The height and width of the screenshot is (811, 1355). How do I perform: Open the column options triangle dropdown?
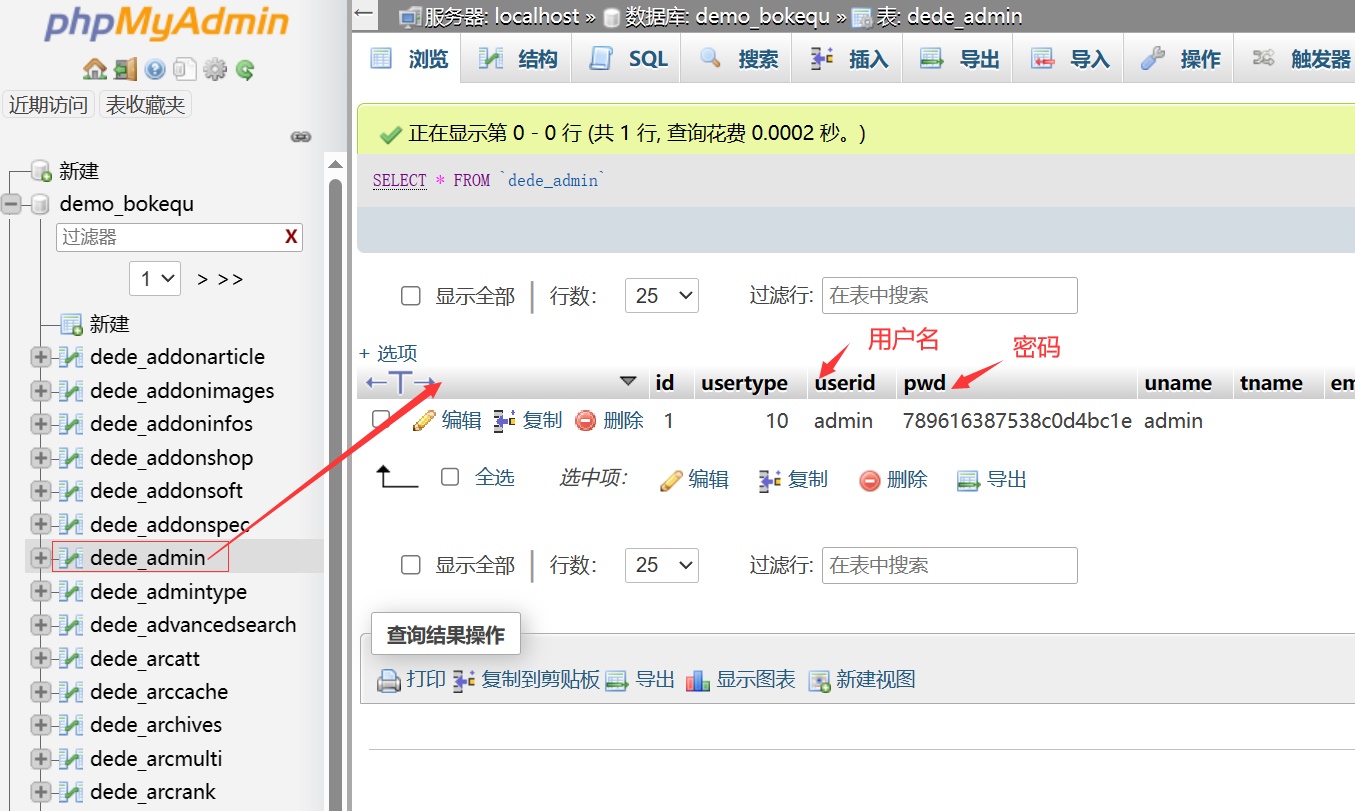tap(628, 381)
